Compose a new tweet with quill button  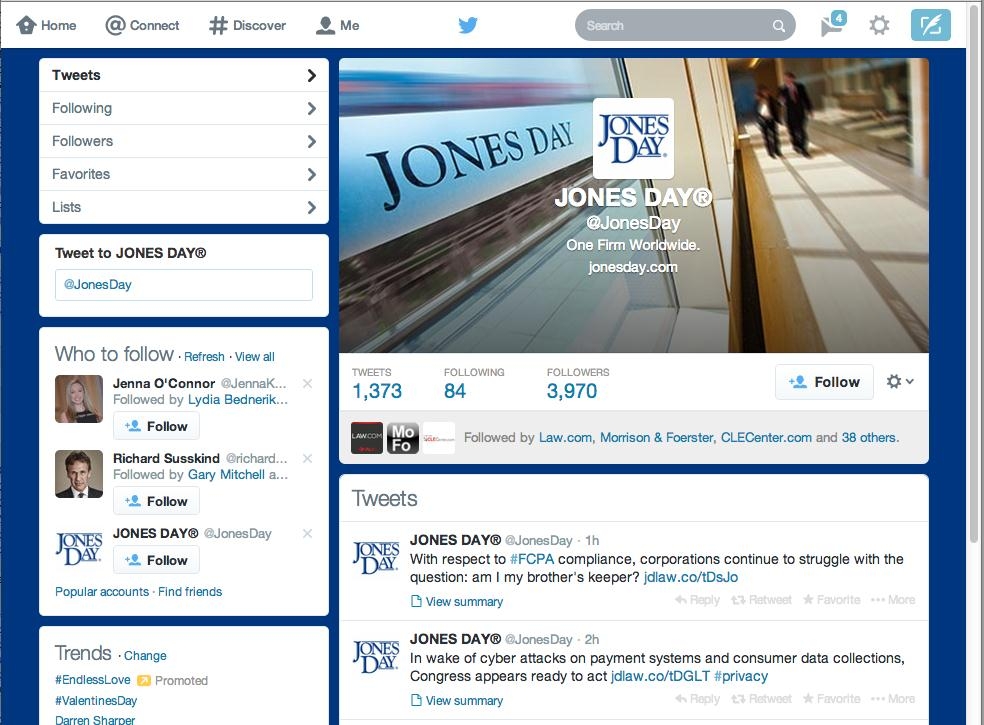click(931, 25)
